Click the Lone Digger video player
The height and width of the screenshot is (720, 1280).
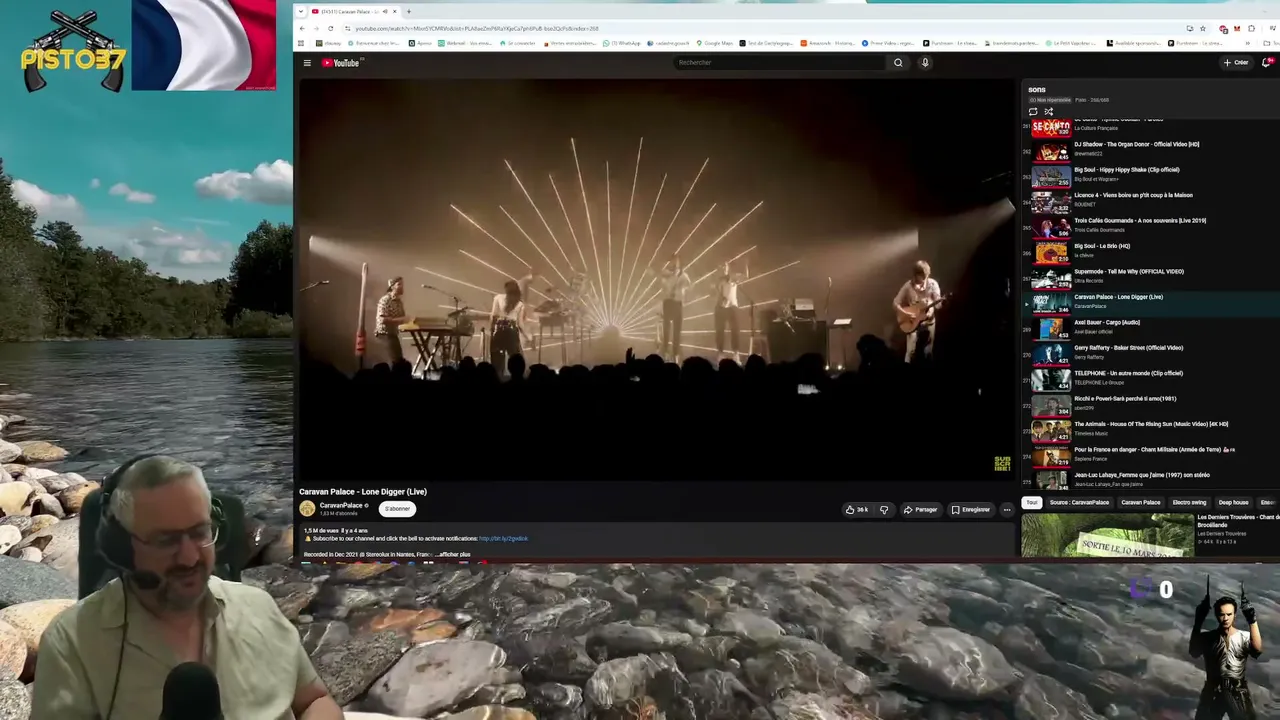click(x=656, y=280)
